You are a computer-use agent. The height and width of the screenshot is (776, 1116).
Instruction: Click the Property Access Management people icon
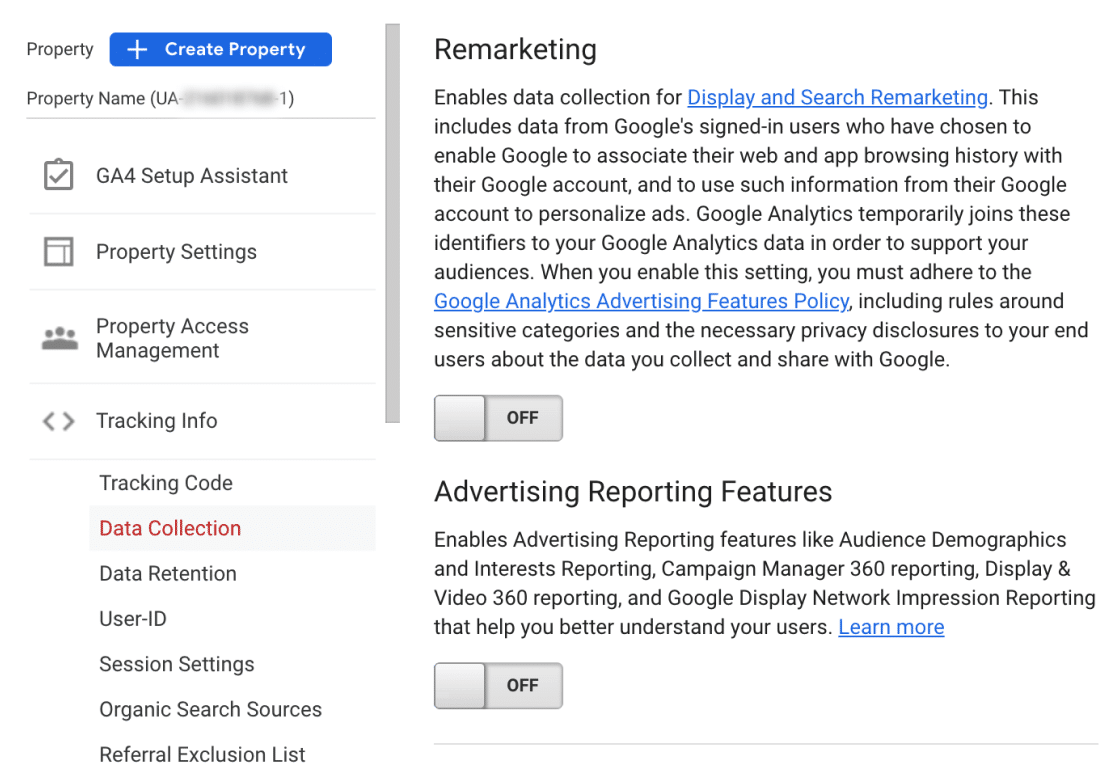point(60,338)
